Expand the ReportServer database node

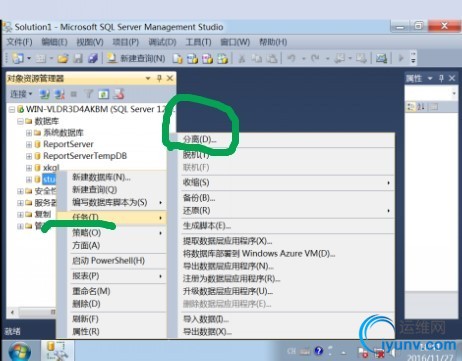(x=29, y=145)
